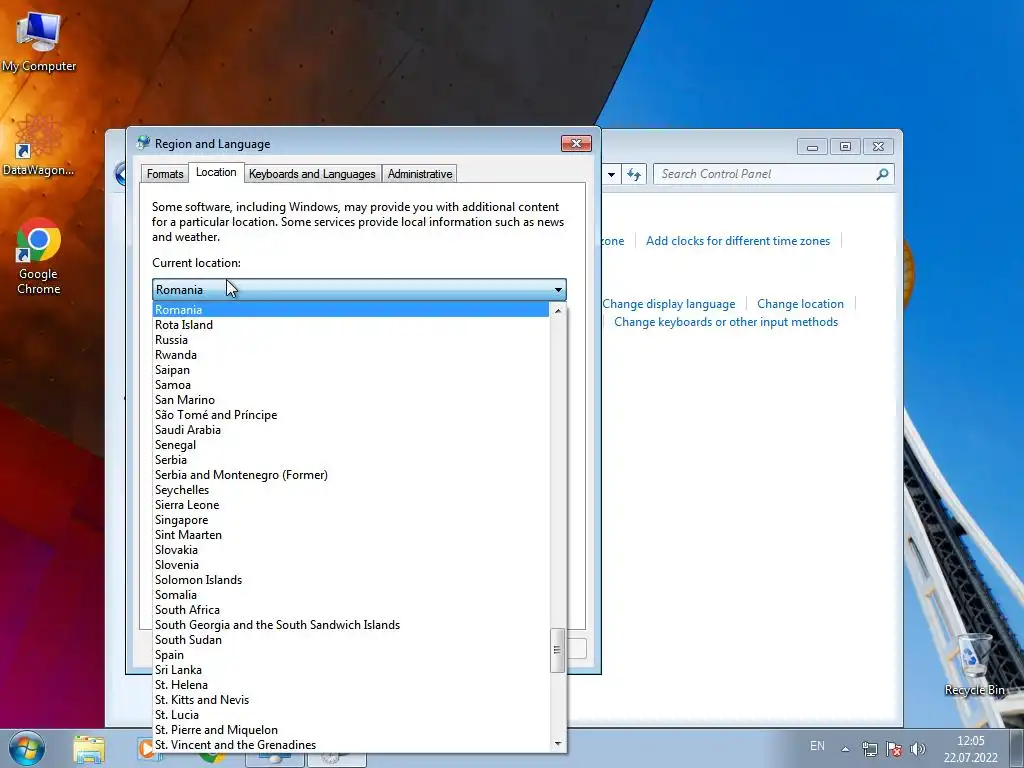This screenshot has height=768, width=1024.
Task: Click scroll down arrow of location list
Action: pyautogui.click(x=558, y=744)
